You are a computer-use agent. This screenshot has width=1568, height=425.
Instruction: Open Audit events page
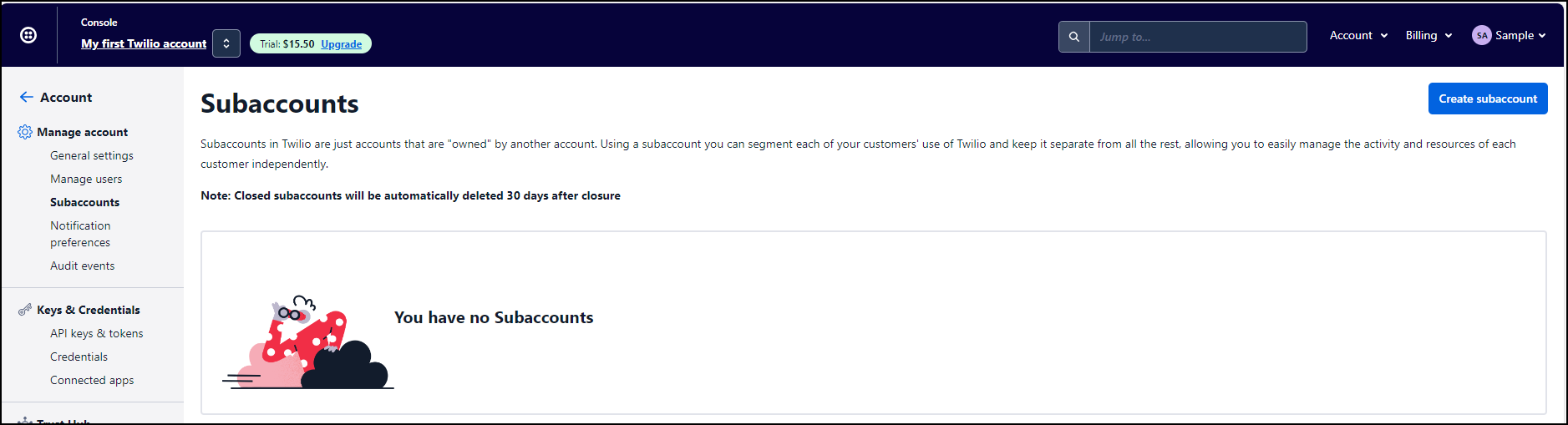(x=83, y=266)
